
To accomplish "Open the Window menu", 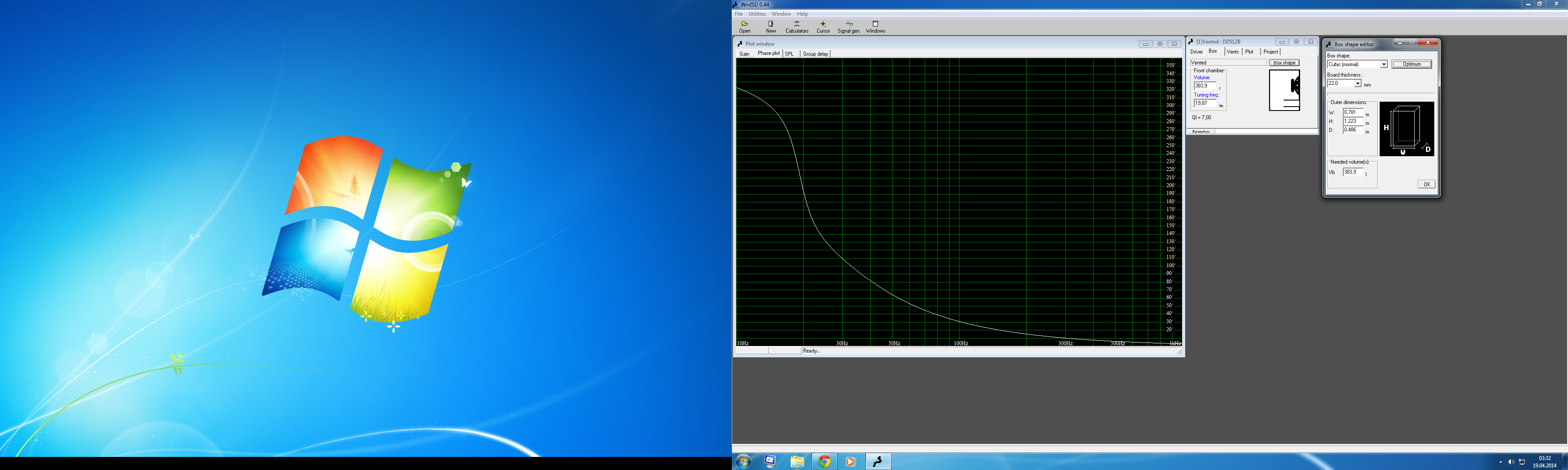I will pyautogui.click(x=781, y=14).
